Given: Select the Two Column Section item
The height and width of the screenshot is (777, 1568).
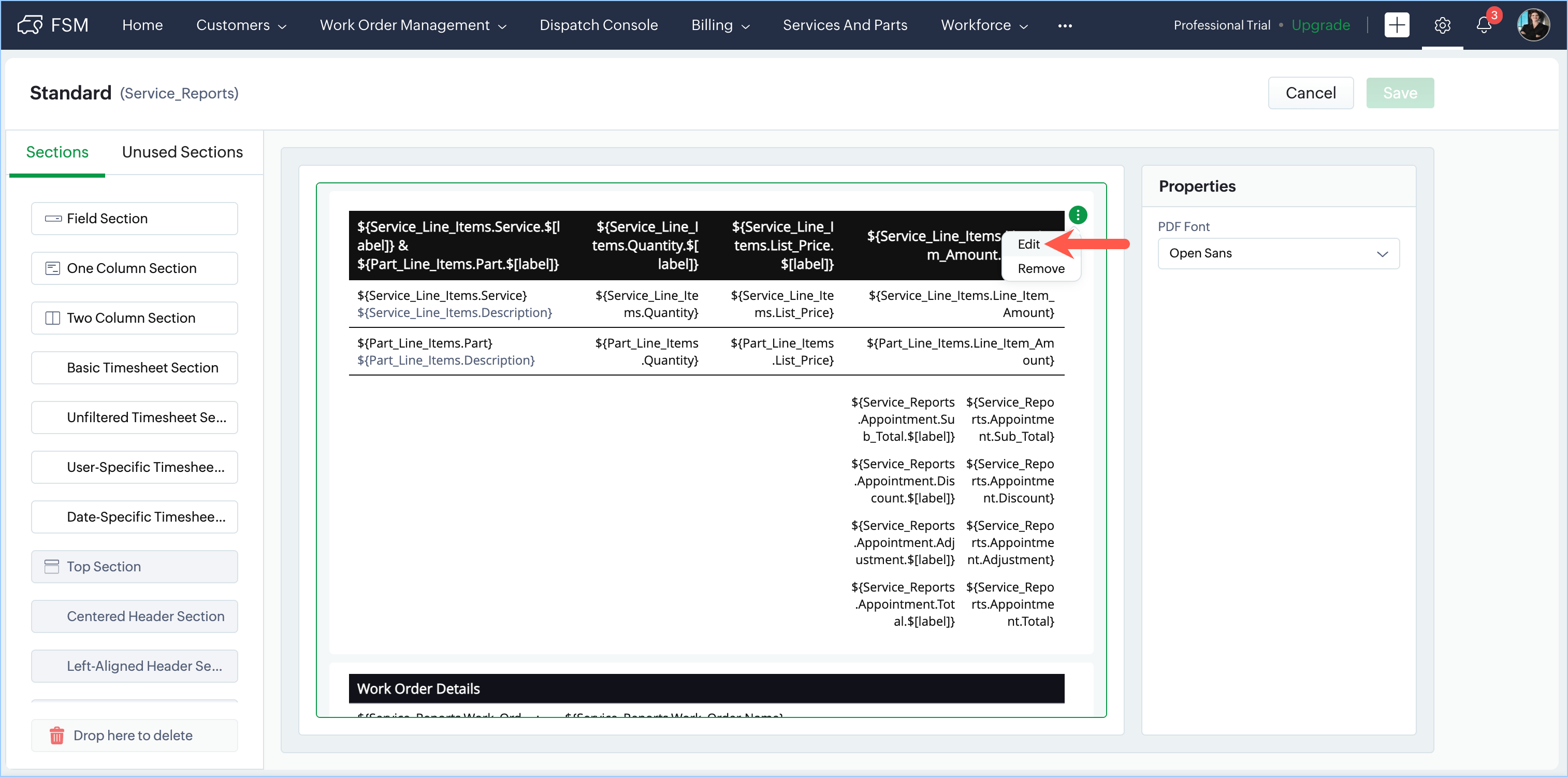Looking at the screenshot, I should (134, 318).
